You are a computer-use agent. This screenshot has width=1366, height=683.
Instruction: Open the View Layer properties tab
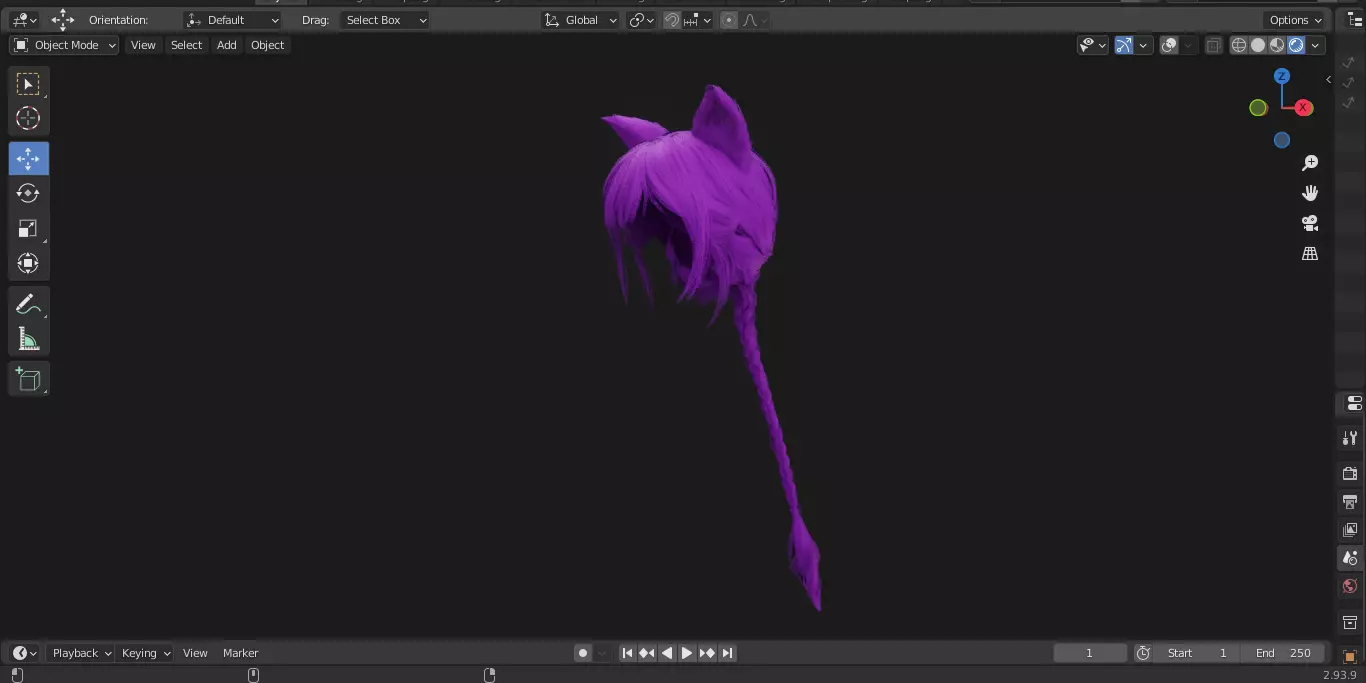tap(1350, 530)
